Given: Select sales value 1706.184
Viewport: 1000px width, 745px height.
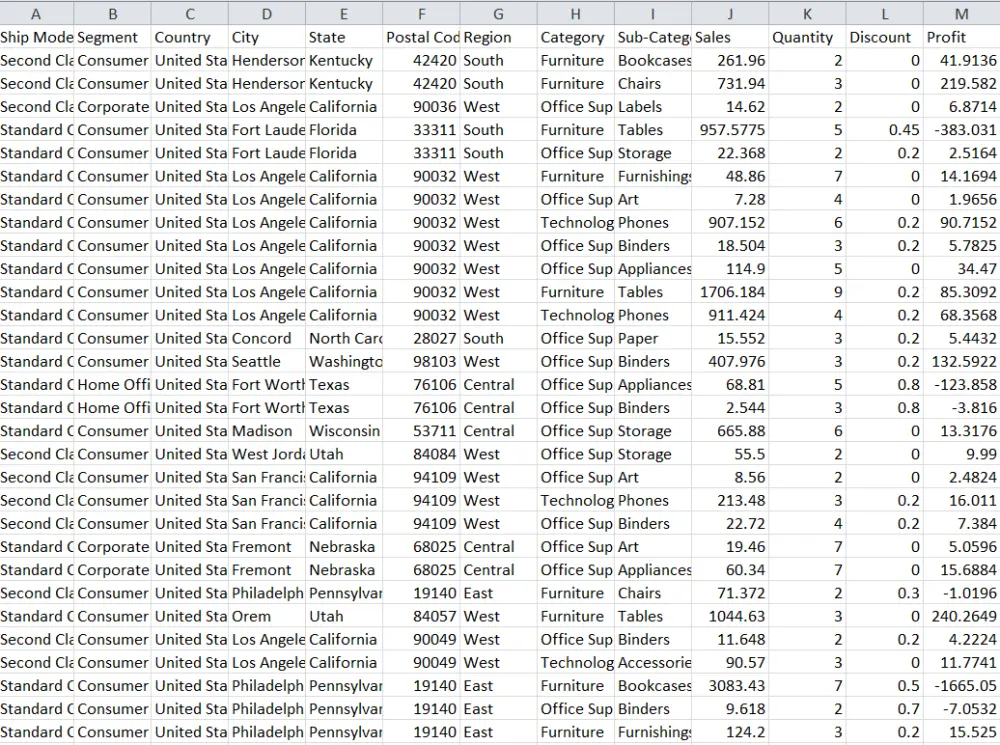Looking at the screenshot, I should (x=730, y=292).
